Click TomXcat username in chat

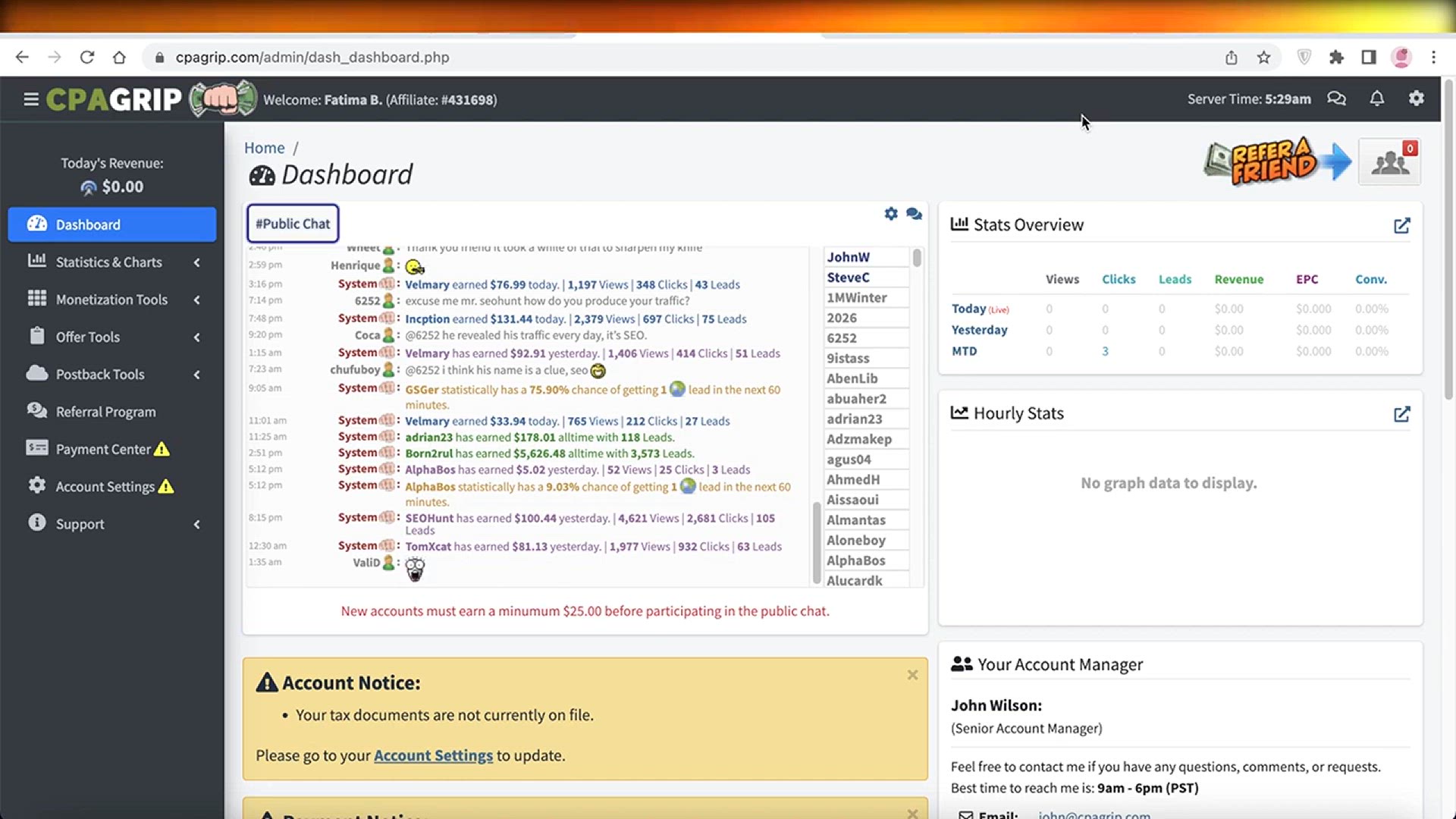point(428,547)
